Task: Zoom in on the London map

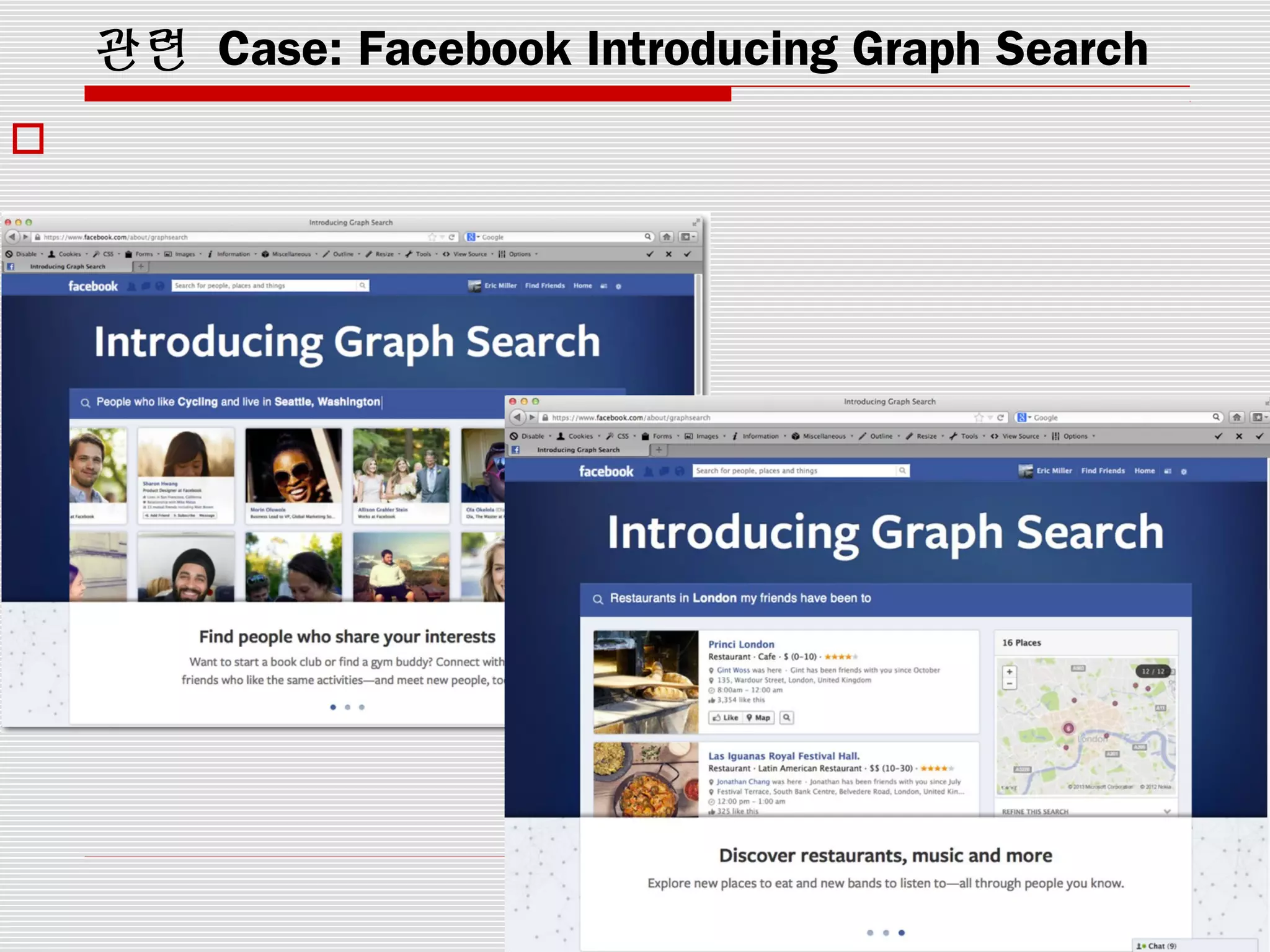Action: 1010,672
